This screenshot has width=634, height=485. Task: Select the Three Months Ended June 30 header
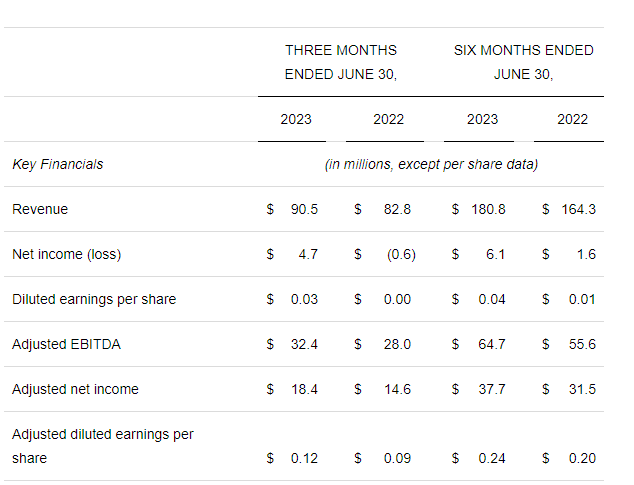point(340,62)
